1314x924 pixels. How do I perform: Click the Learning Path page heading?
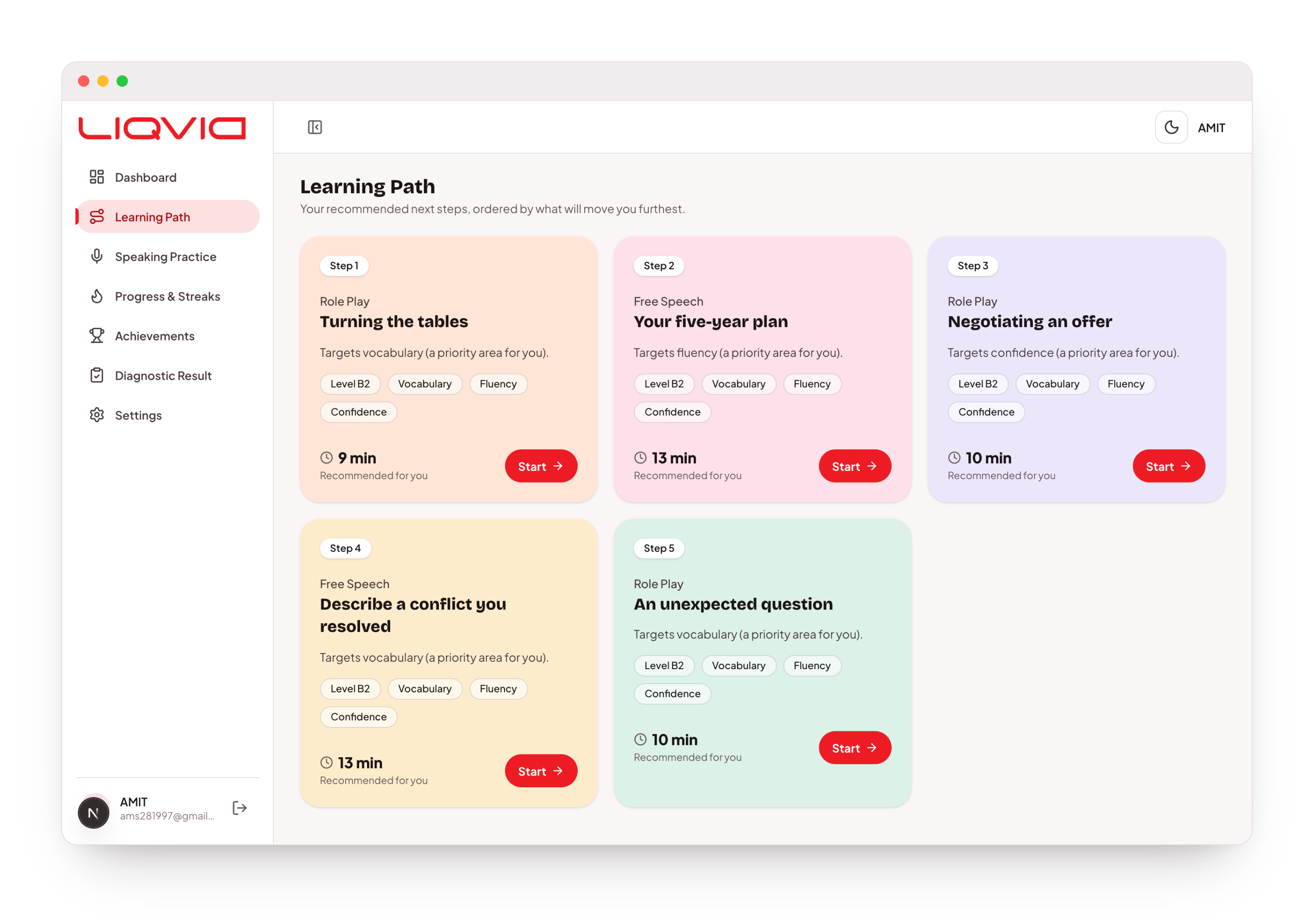pyautogui.click(x=367, y=187)
